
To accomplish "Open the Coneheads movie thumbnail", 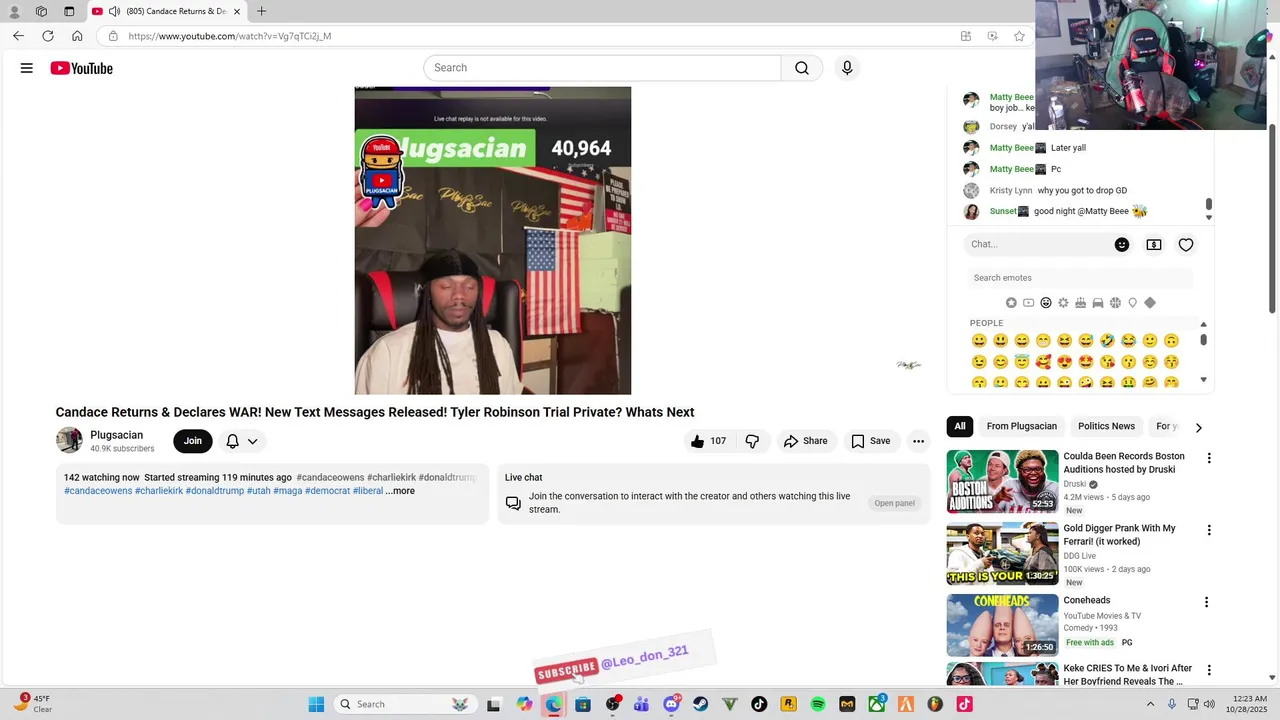I will click(x=1002, y=625).
